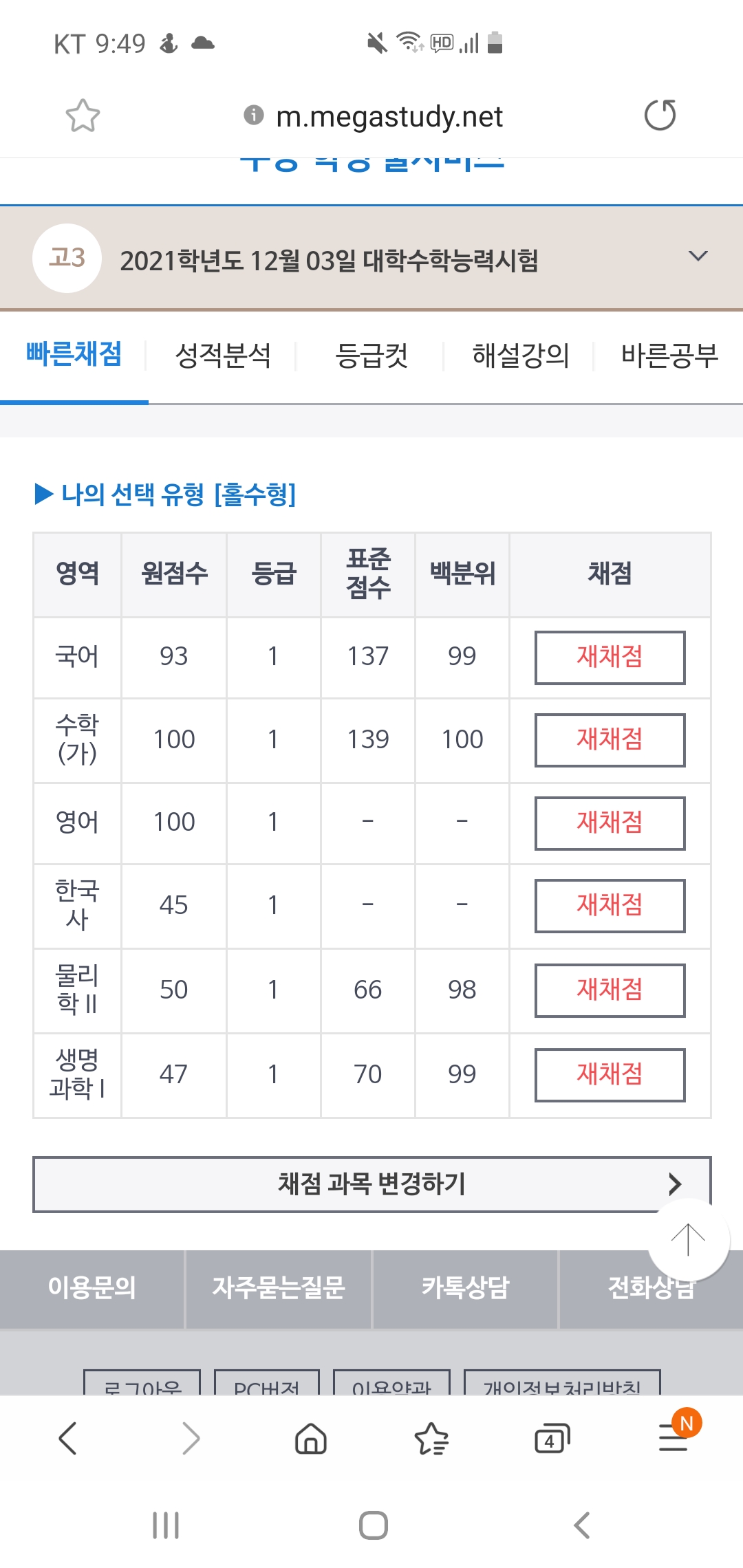Open 채점 과목 변경하기 arrow button
The width and height of the screenshot is (743, 1568).
(x=371, y=1184)
